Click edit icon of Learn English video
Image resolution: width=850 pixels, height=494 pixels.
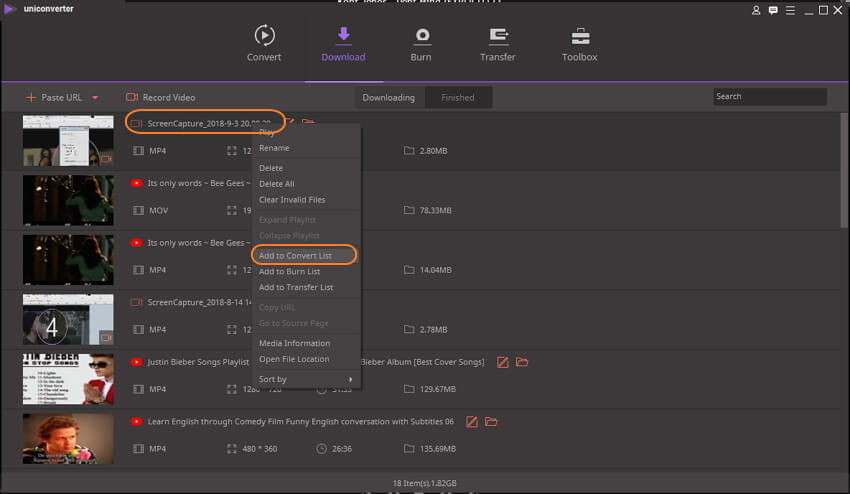click(x=472, y=422)
